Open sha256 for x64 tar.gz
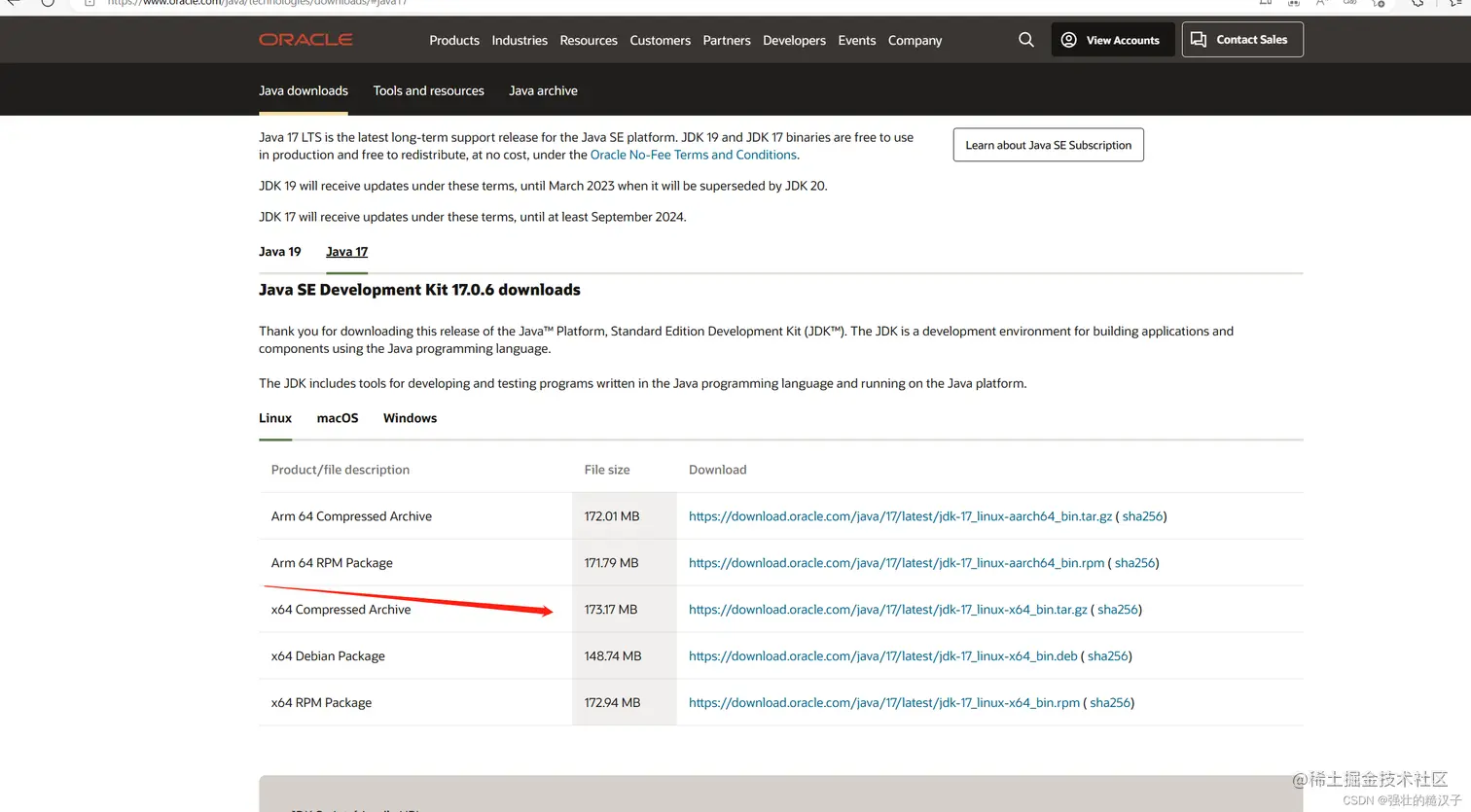 1118,610
